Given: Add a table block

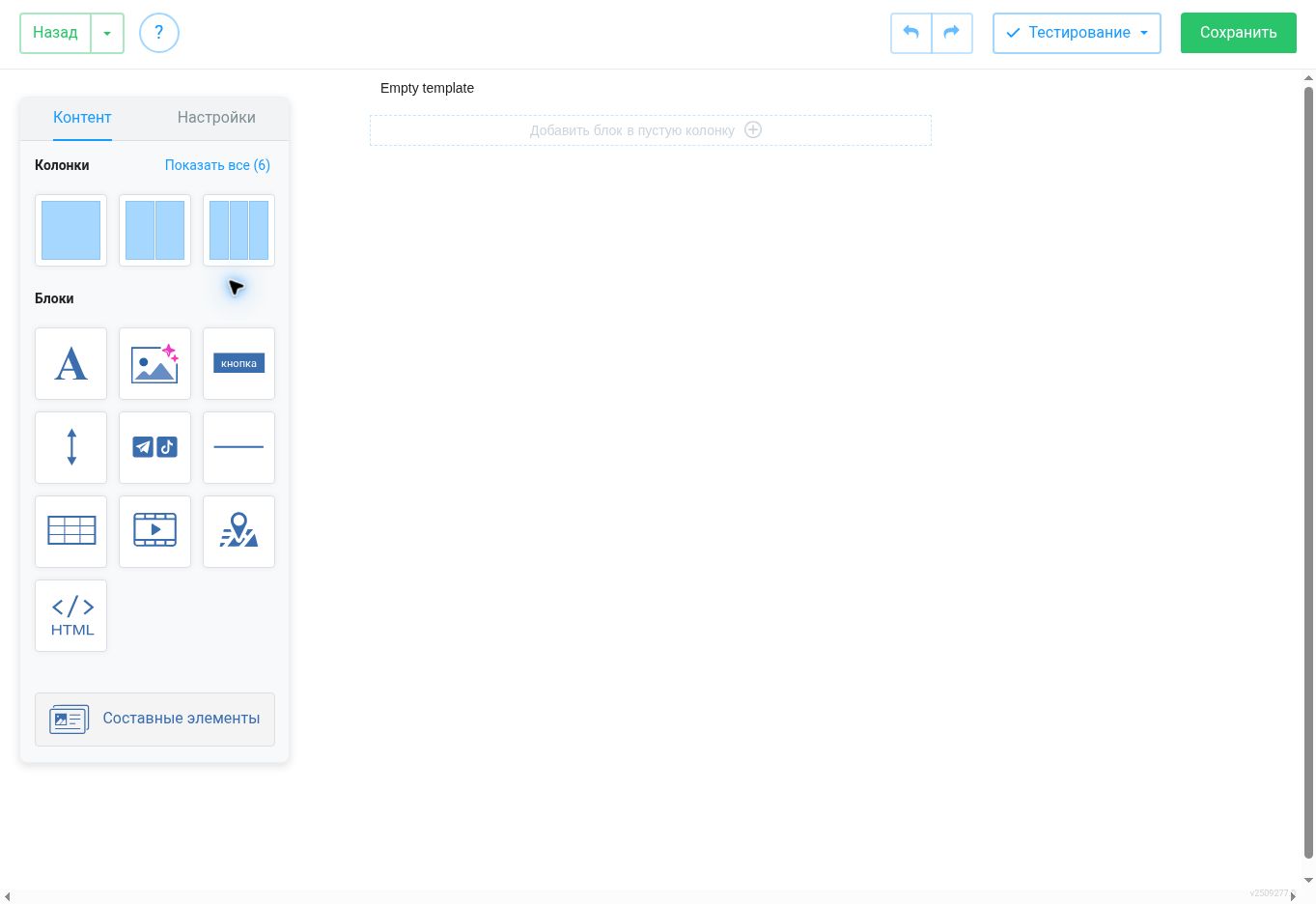Looking at the screenshot, I should (70, 531).
